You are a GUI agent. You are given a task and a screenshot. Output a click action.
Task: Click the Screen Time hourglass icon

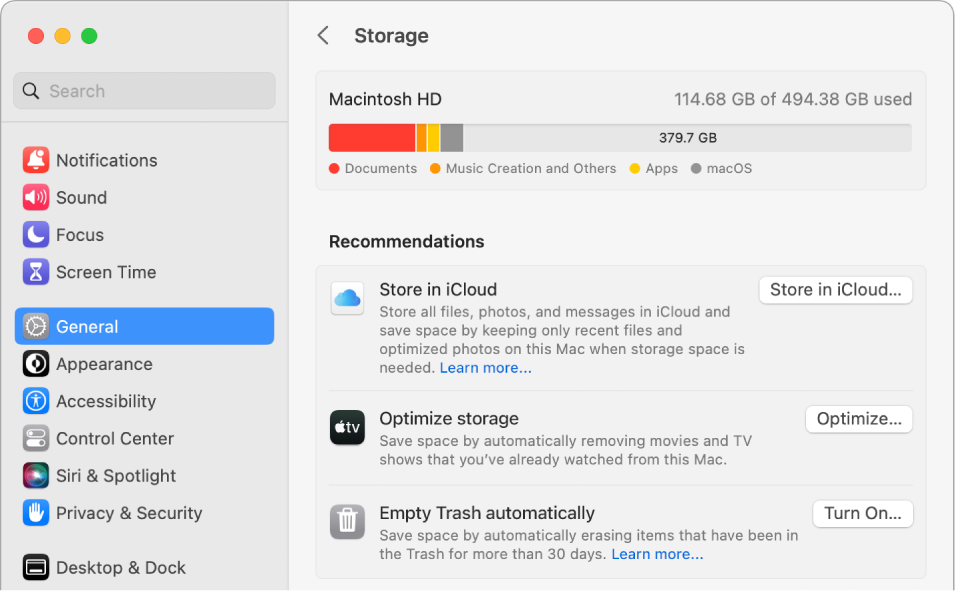click(x=36, y=271)
